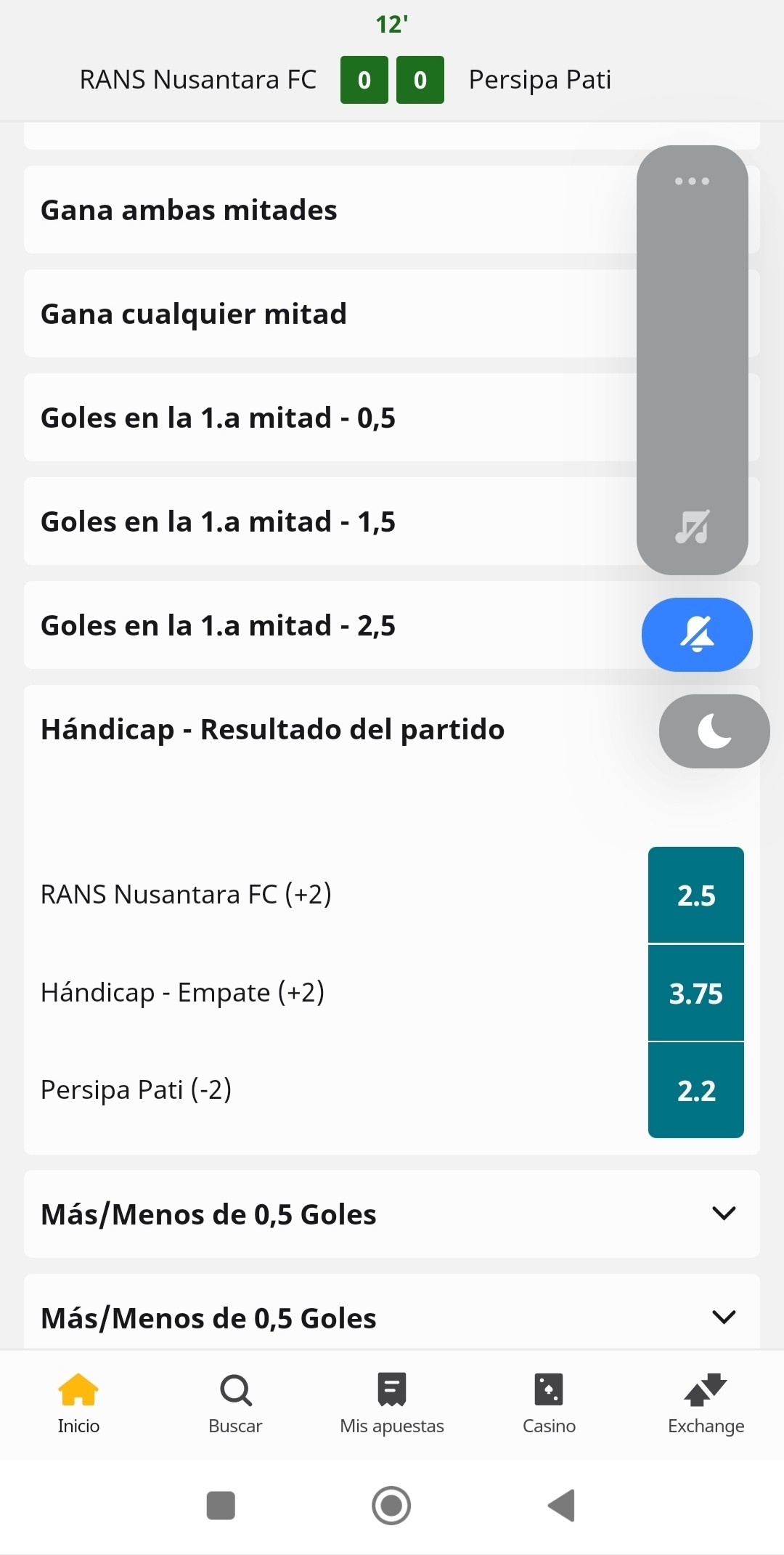Viewport: 784px width, 1555px height.
Task: Open the Exchange arrows icon
Action: pos(706,1389)
